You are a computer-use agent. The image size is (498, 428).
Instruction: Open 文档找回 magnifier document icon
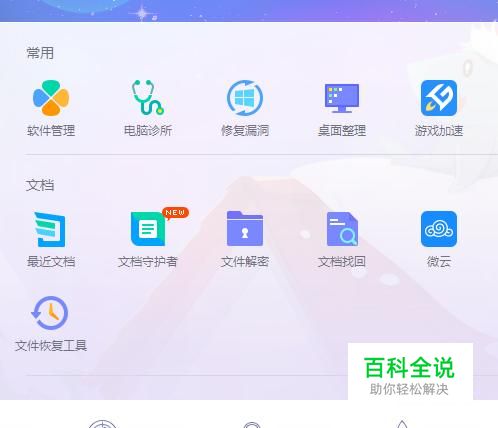click(342, 229)
